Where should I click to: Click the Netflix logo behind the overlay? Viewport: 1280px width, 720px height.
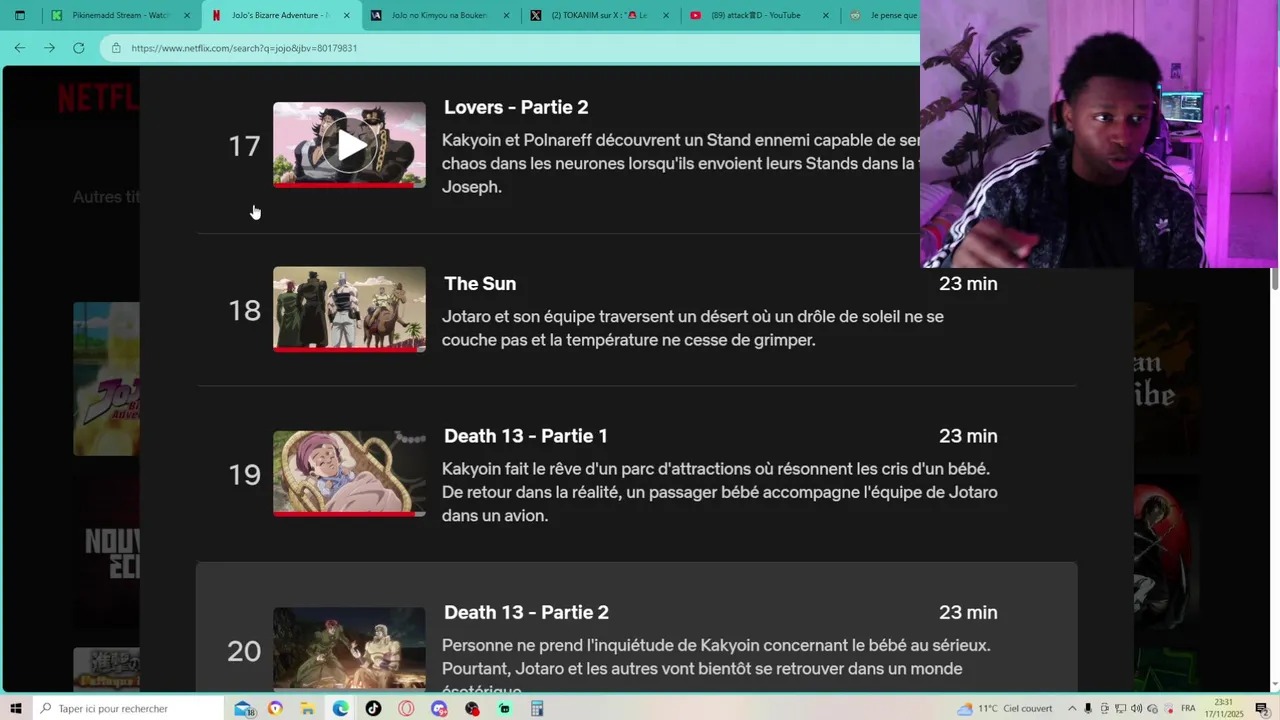[98, 97]
